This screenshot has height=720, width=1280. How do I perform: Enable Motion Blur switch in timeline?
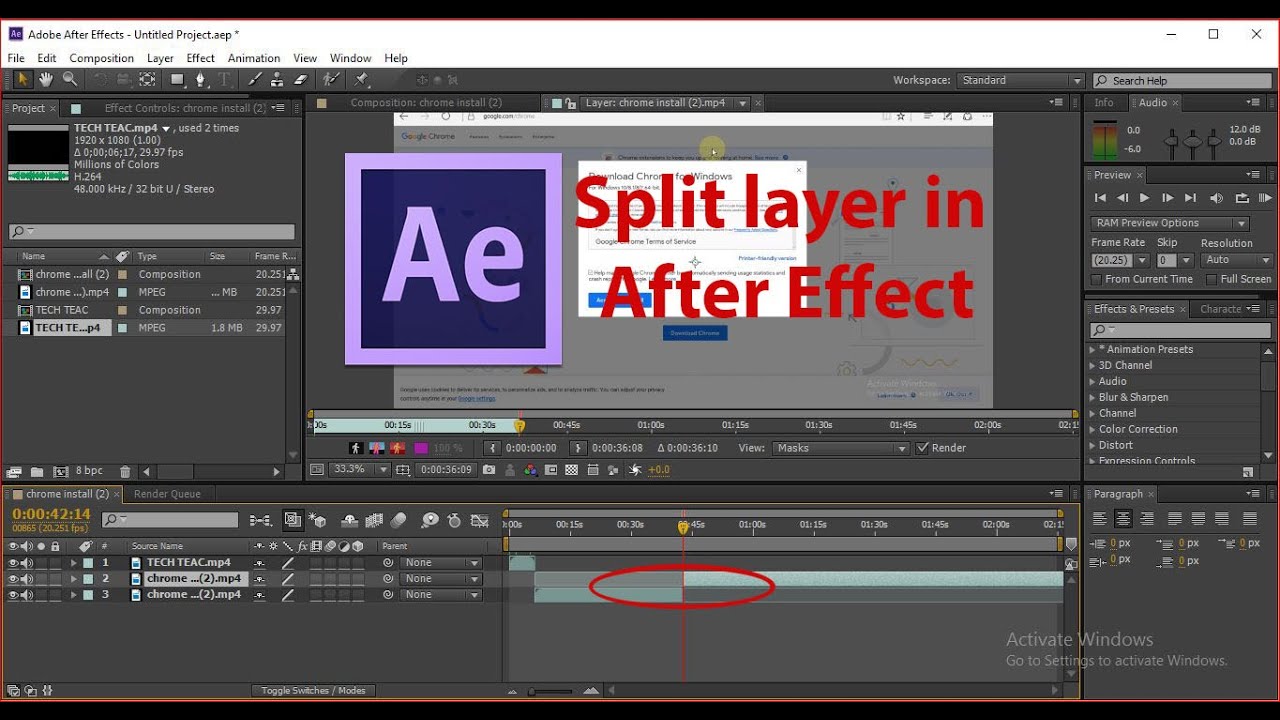point(398,520)
